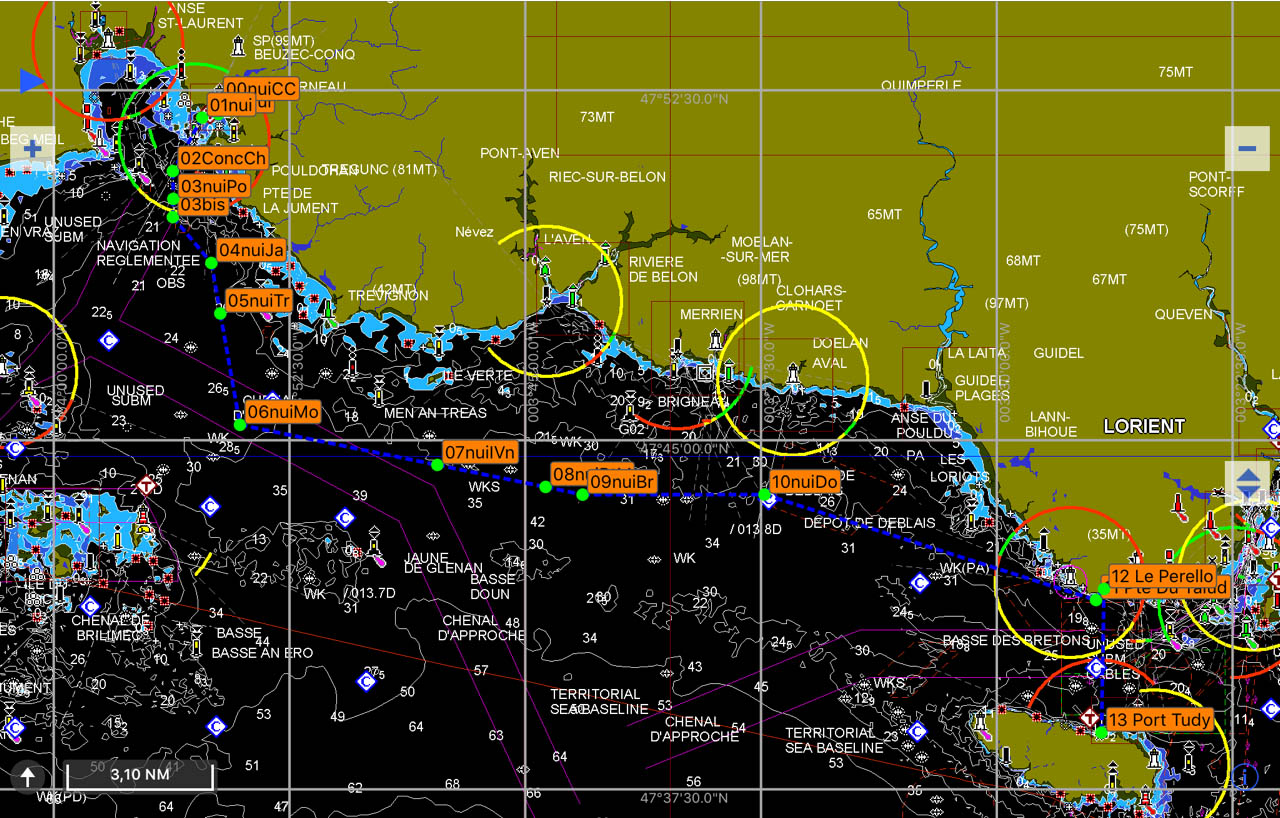Tap red T diamond mark near NAN
Screen dimensions: 1280x818
[147, 486]
